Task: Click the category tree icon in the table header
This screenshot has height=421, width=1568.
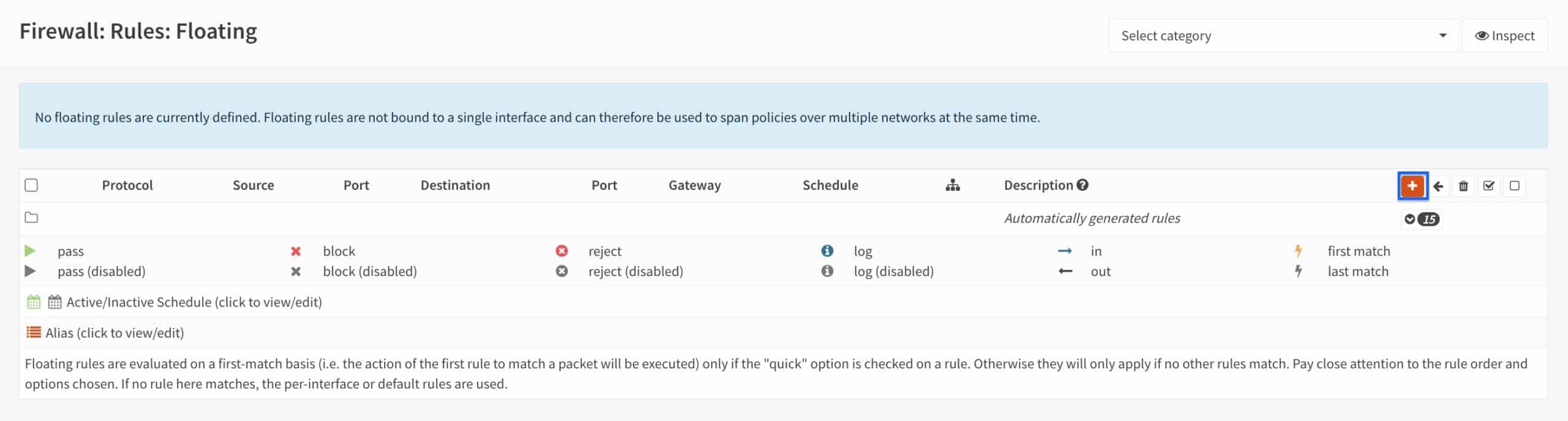Action: click(952, 185)
